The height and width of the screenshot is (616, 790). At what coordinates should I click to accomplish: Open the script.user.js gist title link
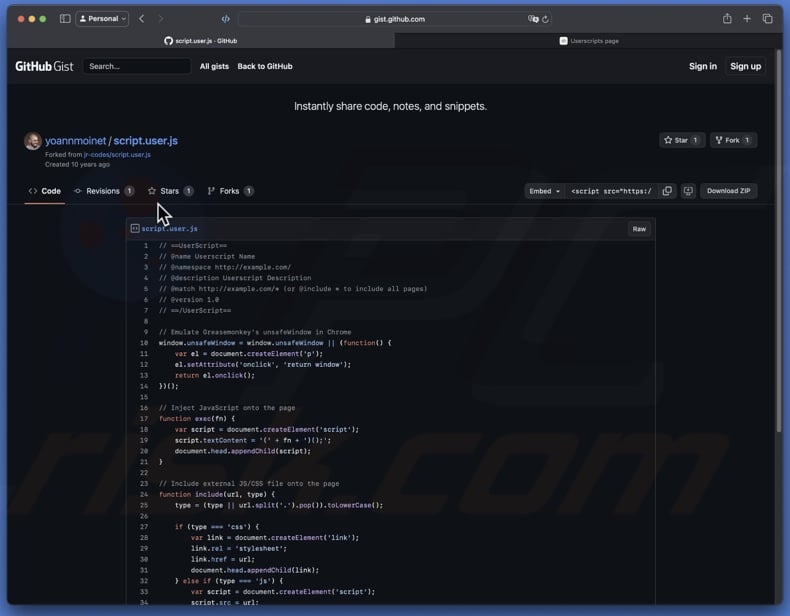(146, 141)
